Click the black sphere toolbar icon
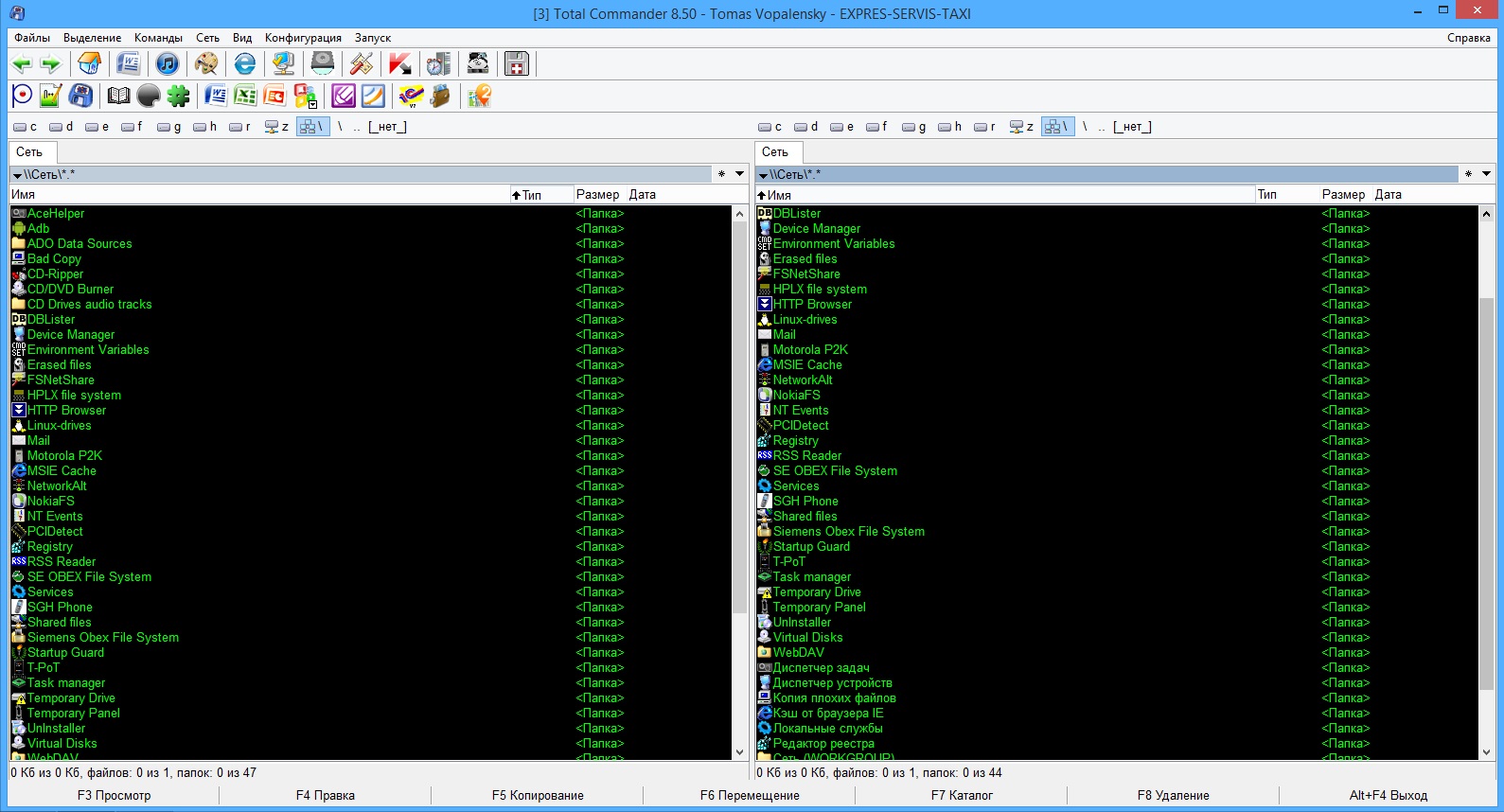The height and width of the screenshot is (812, 1504). pos(149,96)
